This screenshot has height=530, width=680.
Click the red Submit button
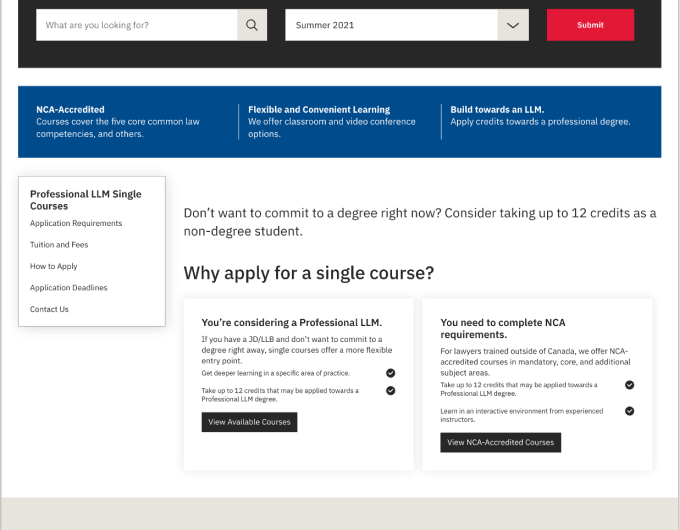coord(590,25)
